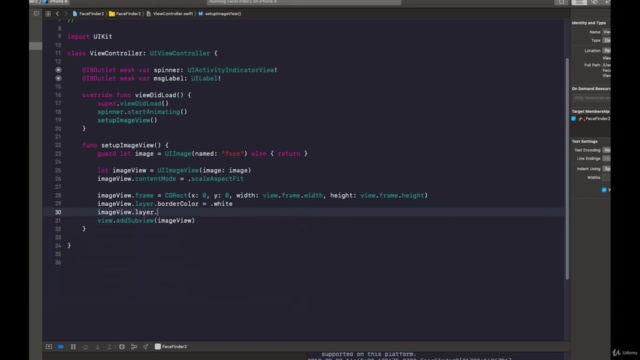The width and height of the screenshot is (640, 360).
Task: Click 'supported on this platform.' console output
Action: coord(369,354)
